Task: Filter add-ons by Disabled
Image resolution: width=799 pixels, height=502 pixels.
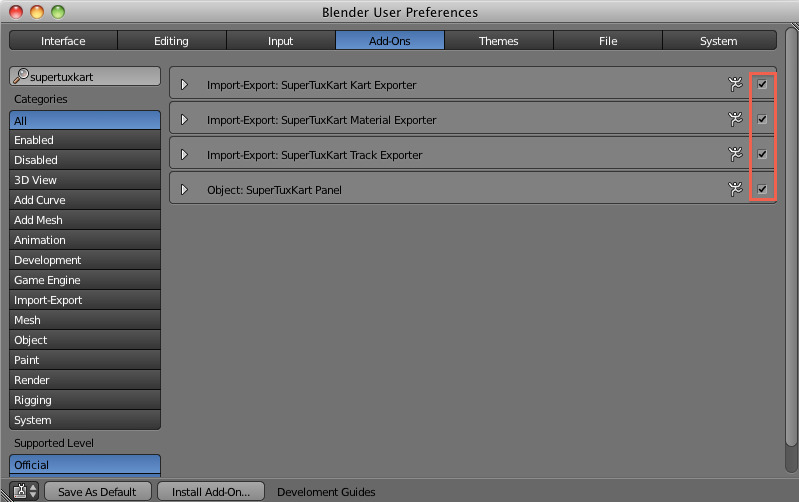Action: pos(85,160)
